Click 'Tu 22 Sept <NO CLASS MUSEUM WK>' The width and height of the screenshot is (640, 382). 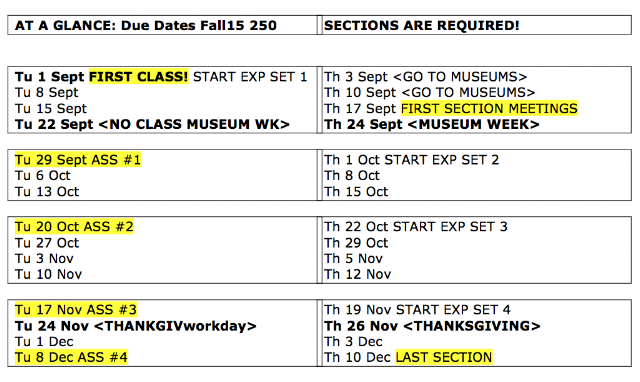pyautogui.click(x=152, y=124)
